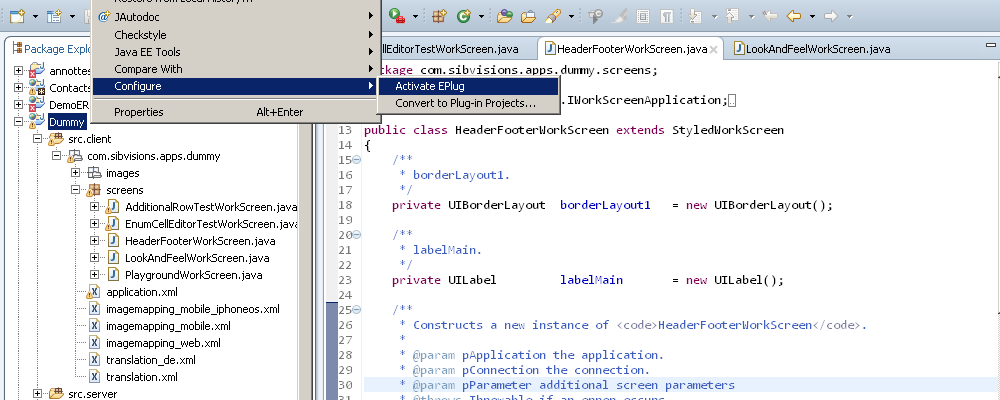Screen dimensions: 1000x400
Task: Choose Convert to Plug-in Projects
Action: [468, 103]
